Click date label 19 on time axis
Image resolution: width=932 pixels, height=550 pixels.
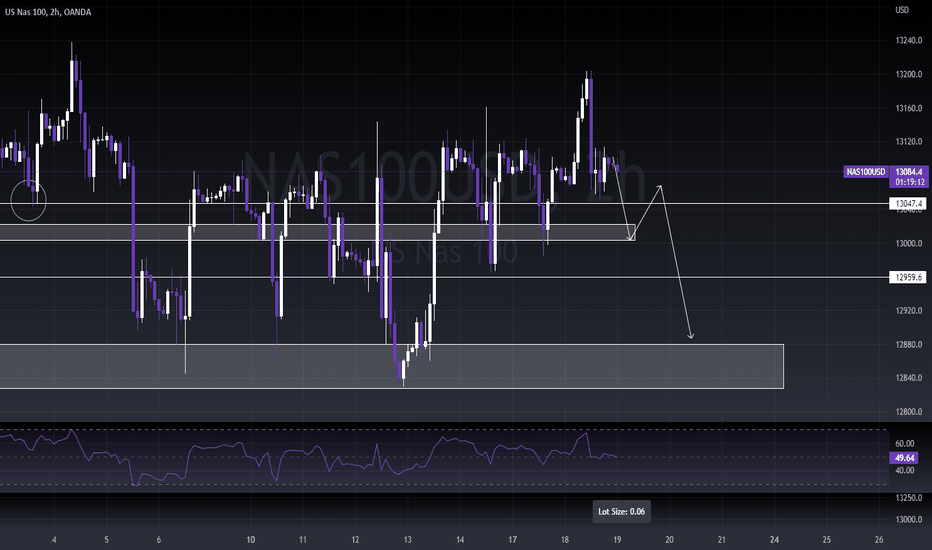tap(617, 540)
